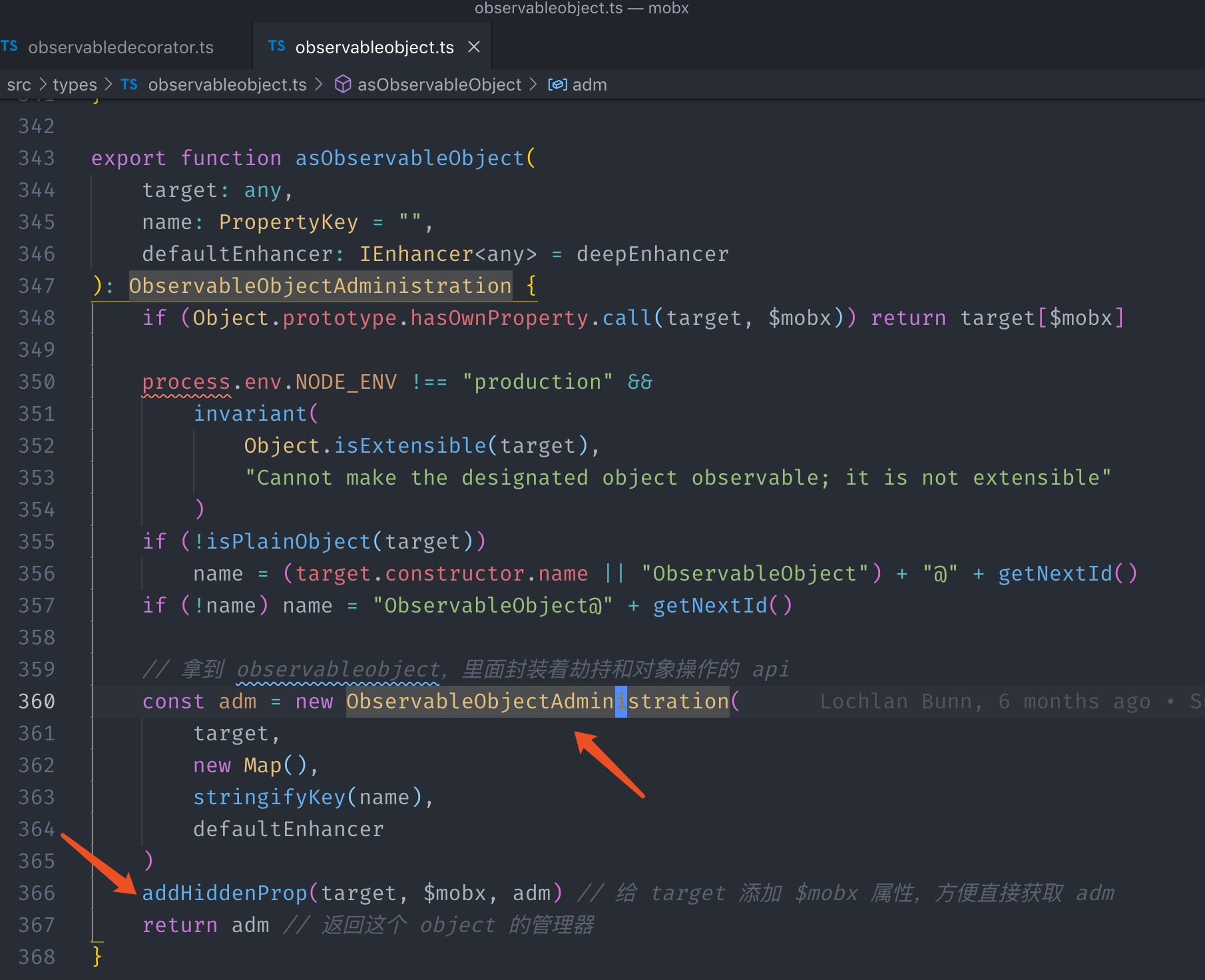Click the asObservableObject function name
Screen dimensions: 1205x980
409,158
